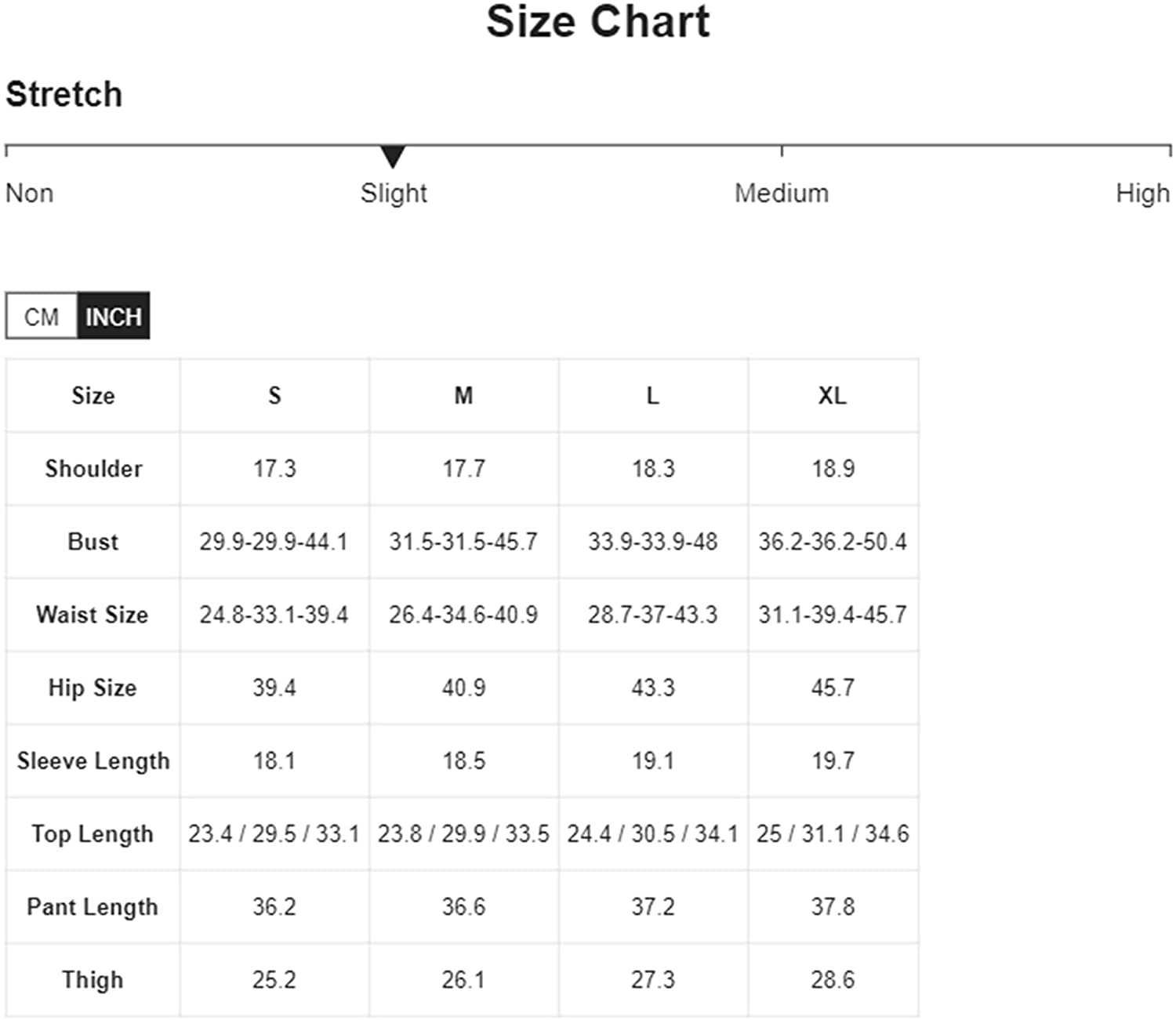Screen dimensions: 1176x1020
Task: Select the L size column header
Action: click(653, 395)
